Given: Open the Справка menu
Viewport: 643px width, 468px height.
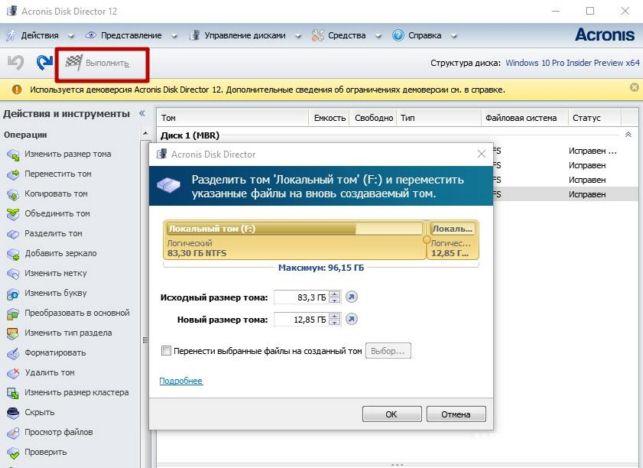Looking at the screenshot, I should coord(424,35).
